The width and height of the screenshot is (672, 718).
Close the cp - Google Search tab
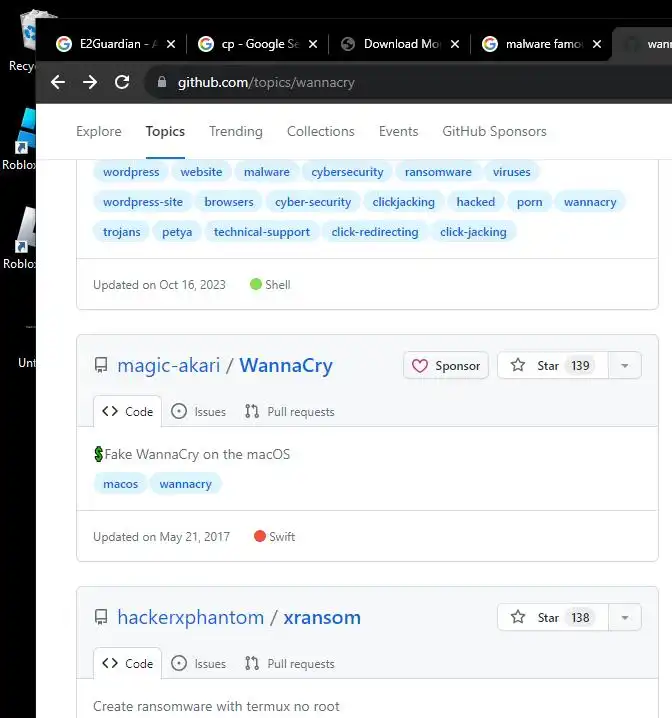coord(313,44)
